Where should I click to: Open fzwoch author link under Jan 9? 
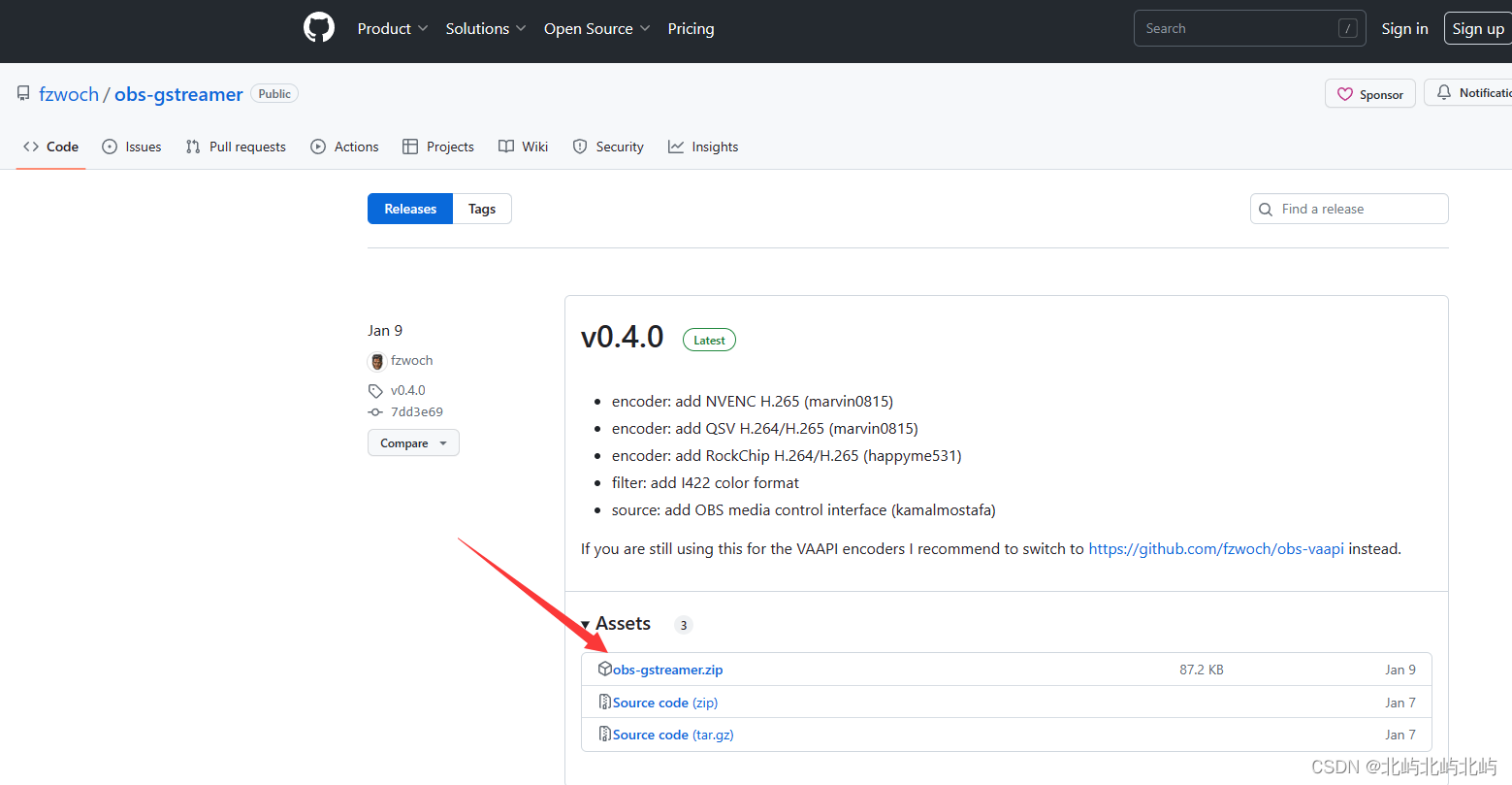click(x=412, y=360)
